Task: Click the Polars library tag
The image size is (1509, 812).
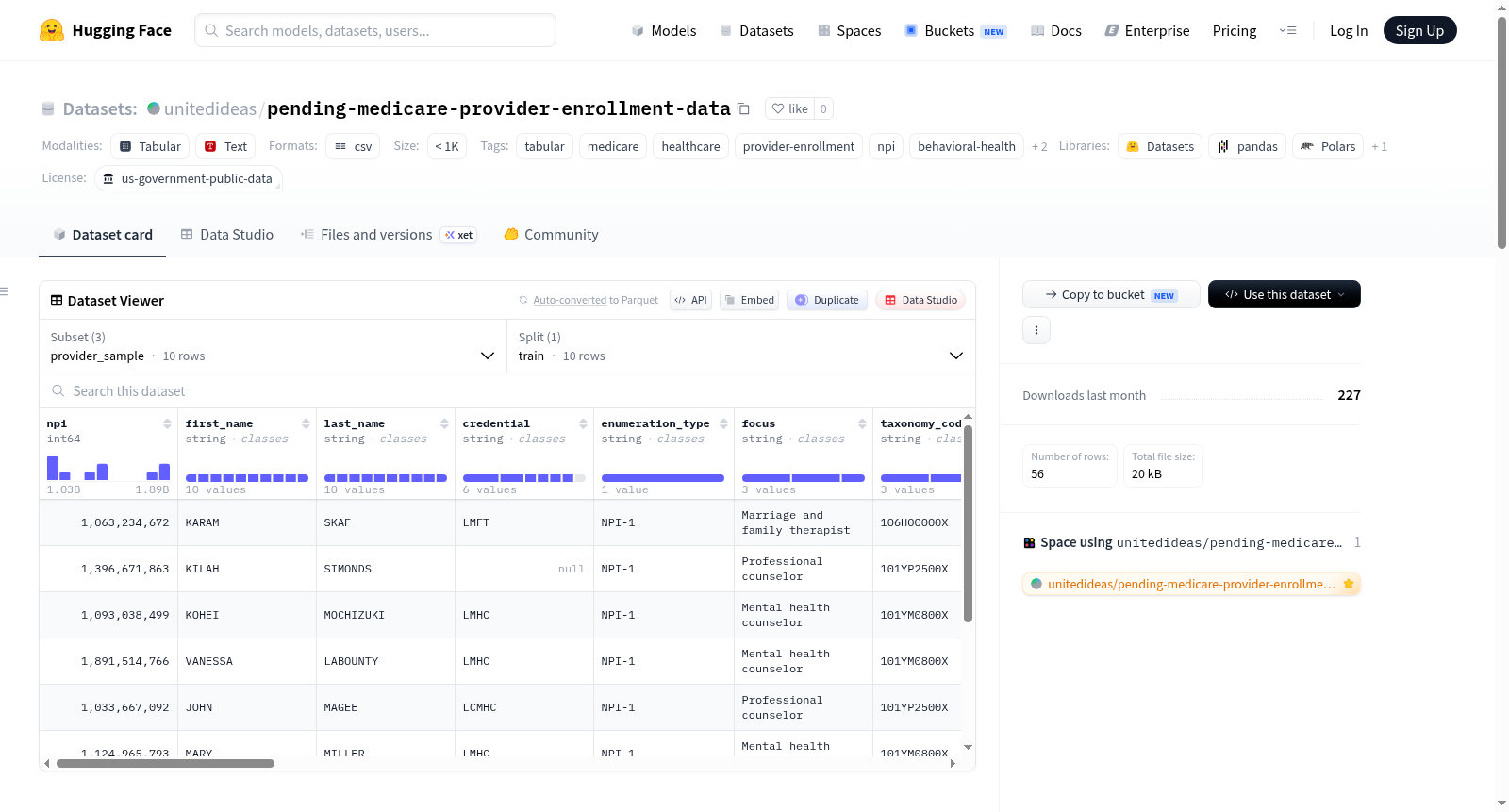Action: [x=1327, y=146]
